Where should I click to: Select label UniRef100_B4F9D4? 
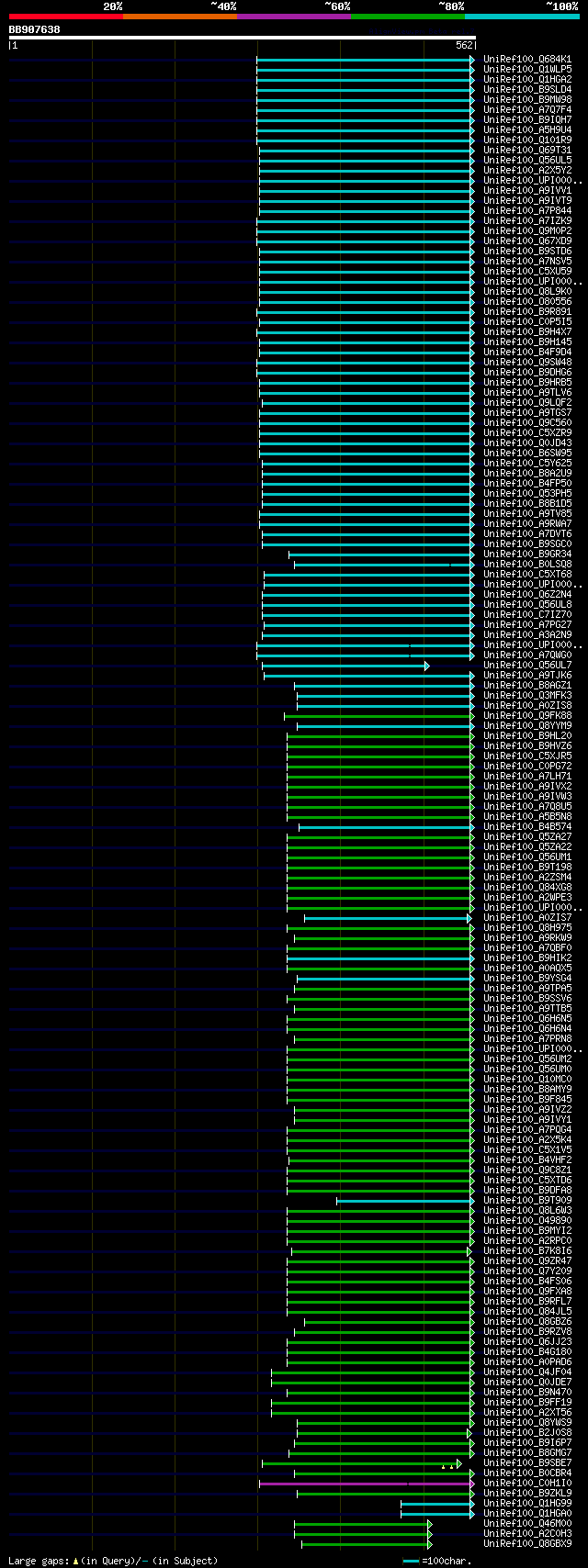(x=527, y=353)
